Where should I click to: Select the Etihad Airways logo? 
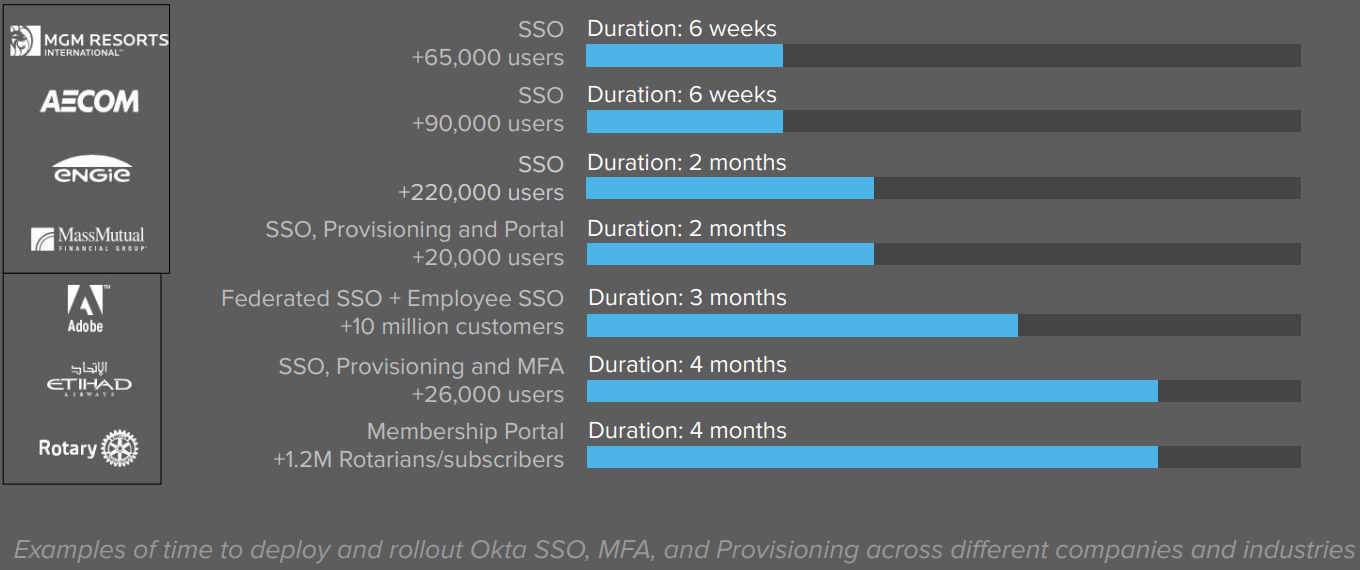coord(89,380)
